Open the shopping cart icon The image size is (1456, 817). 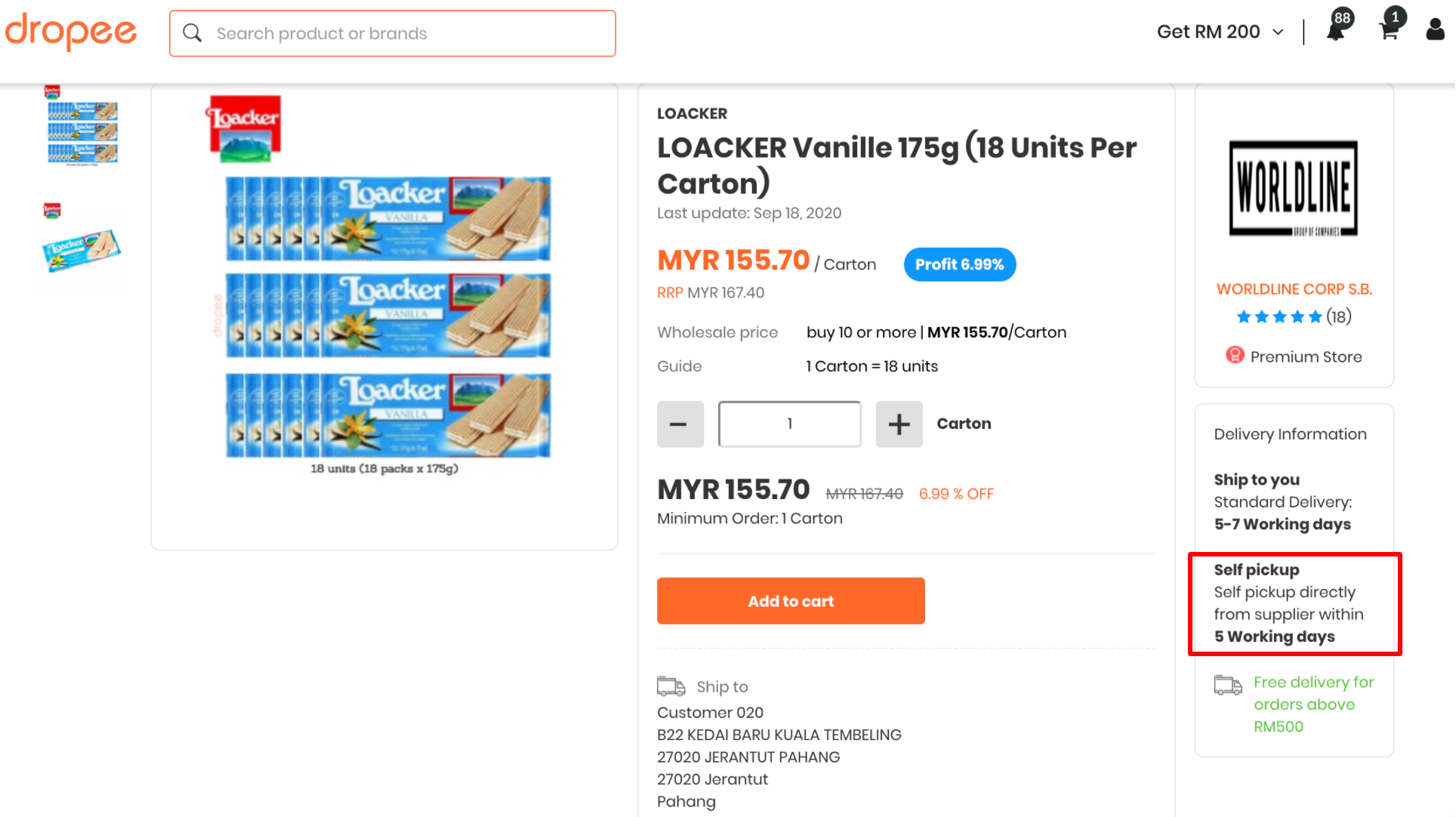(x=1388, y=32)
